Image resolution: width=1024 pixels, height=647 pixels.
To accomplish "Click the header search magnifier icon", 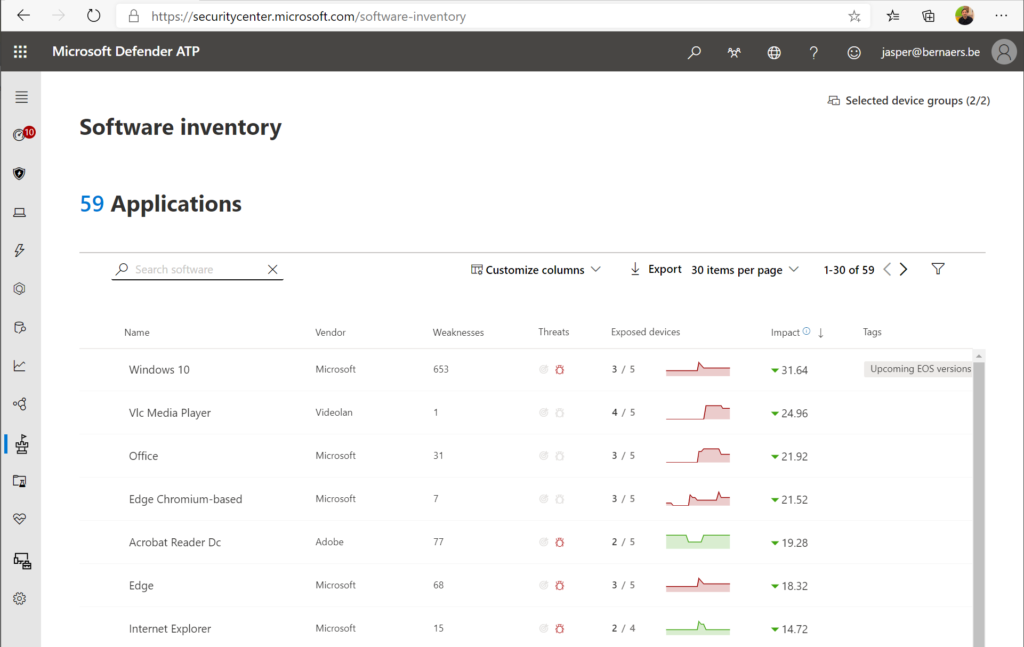I will tap(694, 52).
